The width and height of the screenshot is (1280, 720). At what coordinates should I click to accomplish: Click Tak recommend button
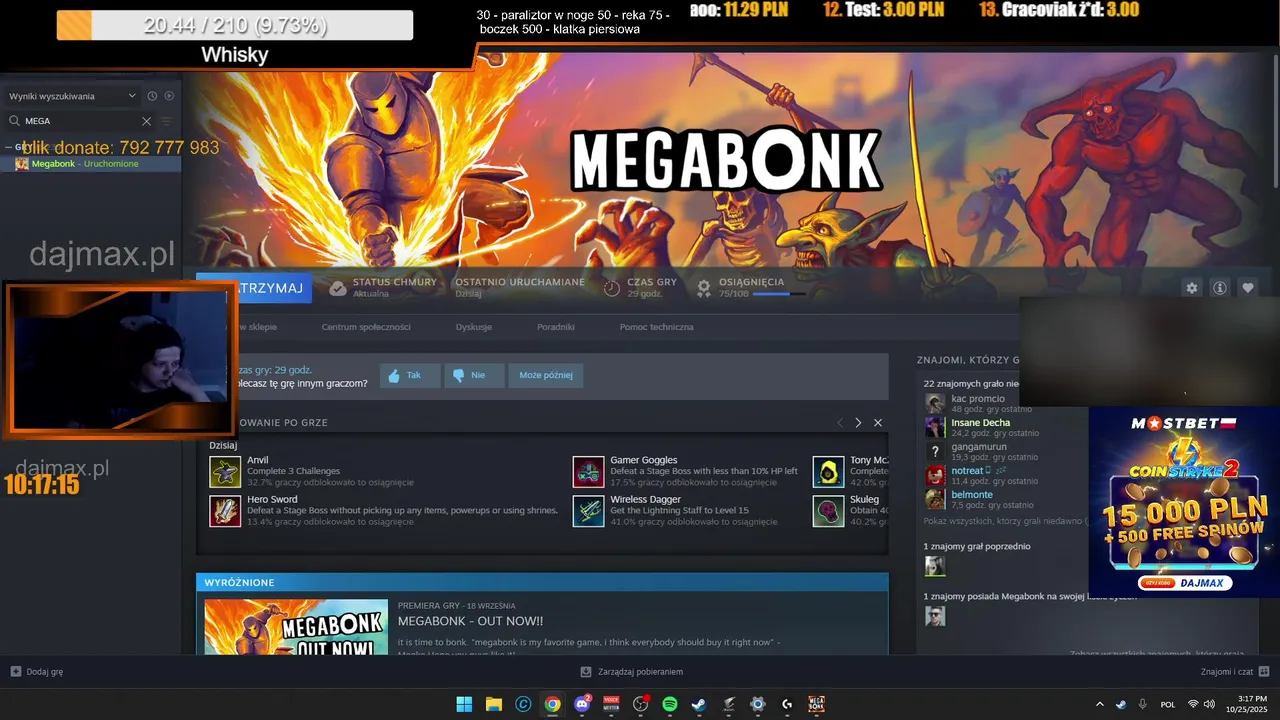tap(410, 376)
